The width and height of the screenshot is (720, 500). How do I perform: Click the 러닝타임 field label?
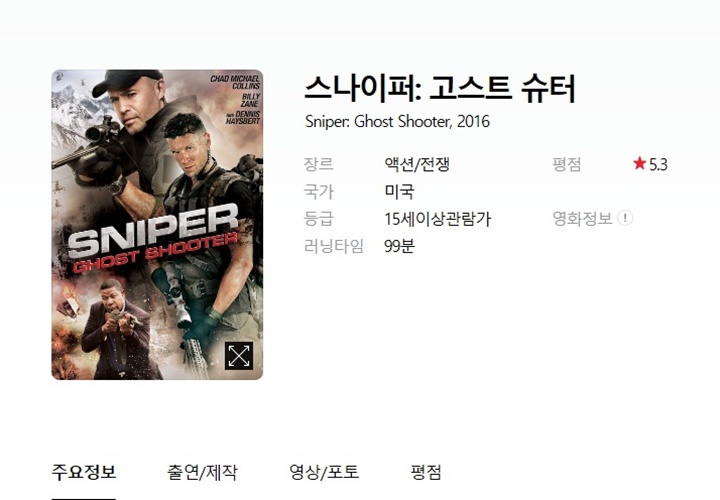click(x=334, y=247)
